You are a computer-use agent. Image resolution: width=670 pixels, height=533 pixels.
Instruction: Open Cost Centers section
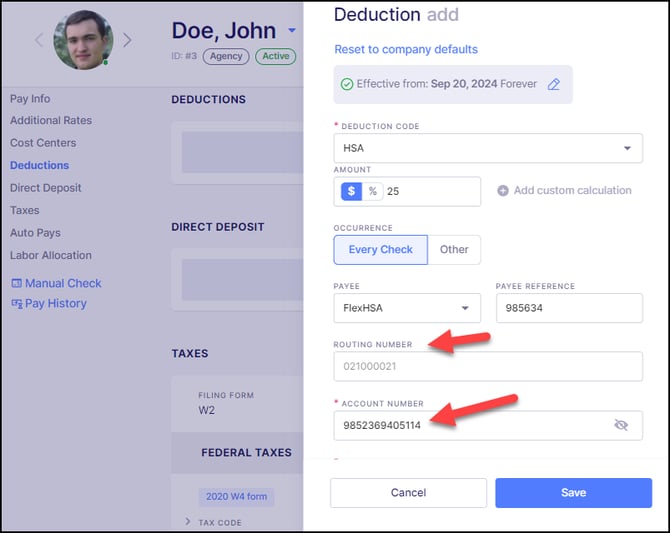[43, 143]
